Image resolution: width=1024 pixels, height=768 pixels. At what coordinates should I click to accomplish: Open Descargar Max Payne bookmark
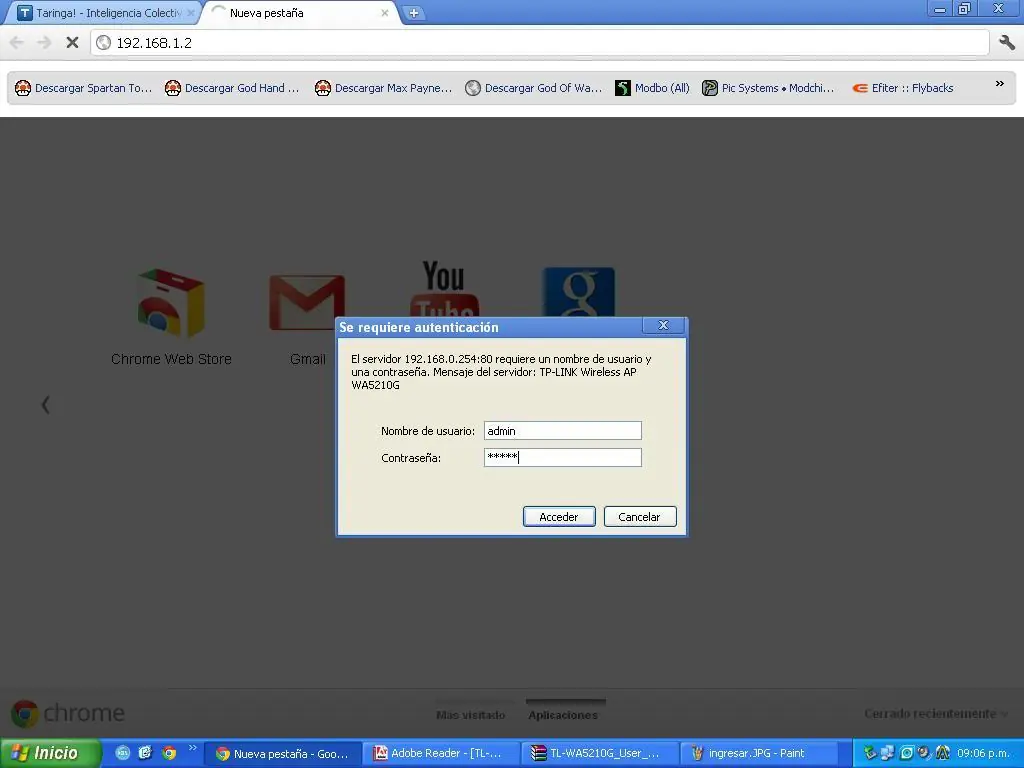coord(383,88)
